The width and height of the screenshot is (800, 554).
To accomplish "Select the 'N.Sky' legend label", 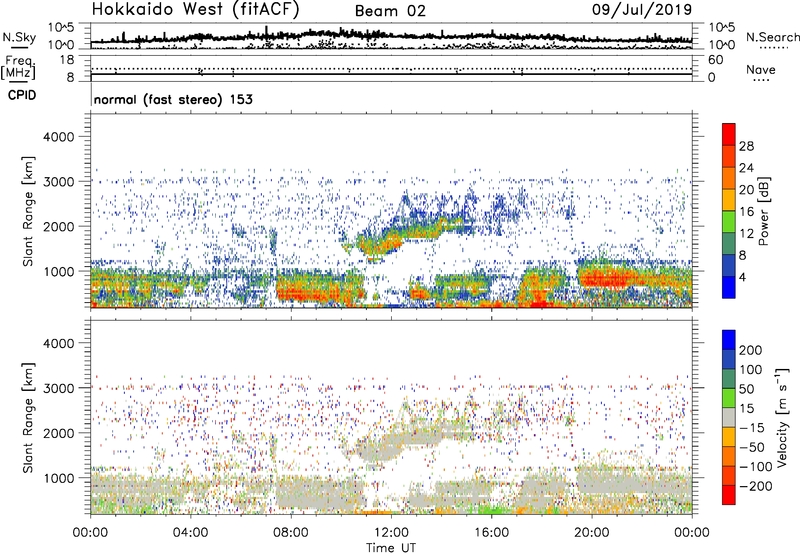I will click(x=19, y=37).
